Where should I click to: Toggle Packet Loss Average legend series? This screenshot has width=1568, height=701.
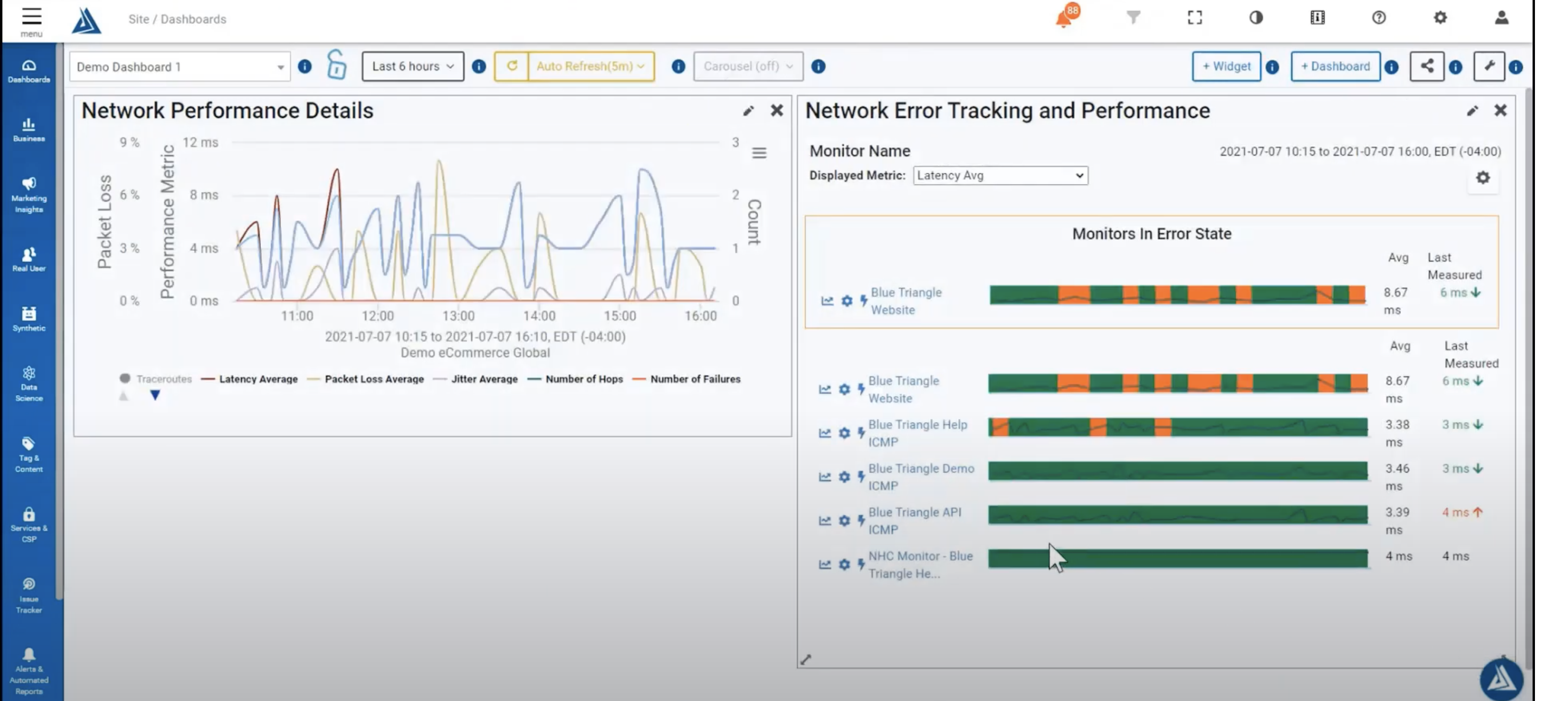pyautogui.click(x=365, y=379)
